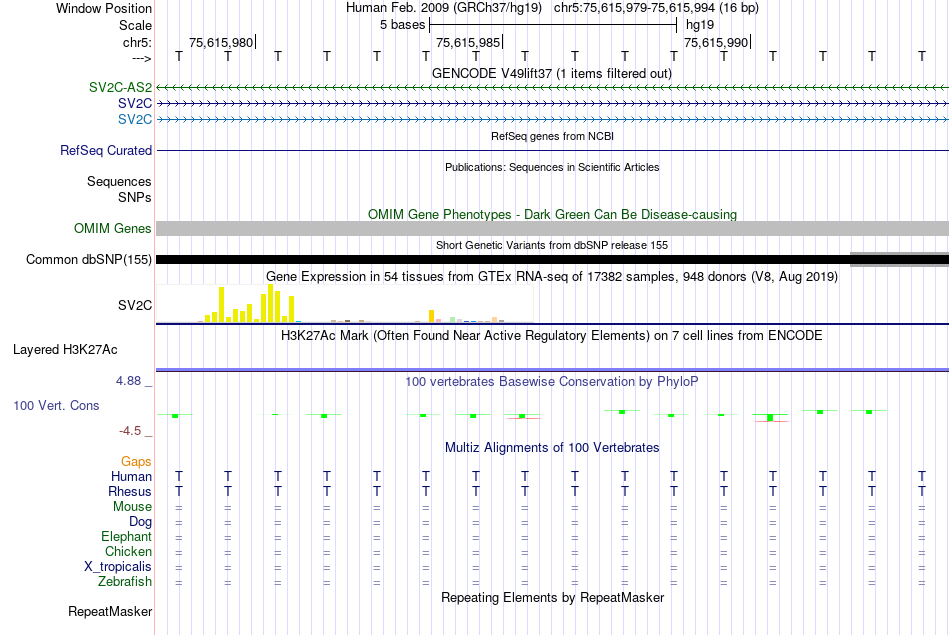This screenshot has height=635, width=950.
Task: Open Multiz Alignments of 100 Vertebrates title
Action: [552, 448]
